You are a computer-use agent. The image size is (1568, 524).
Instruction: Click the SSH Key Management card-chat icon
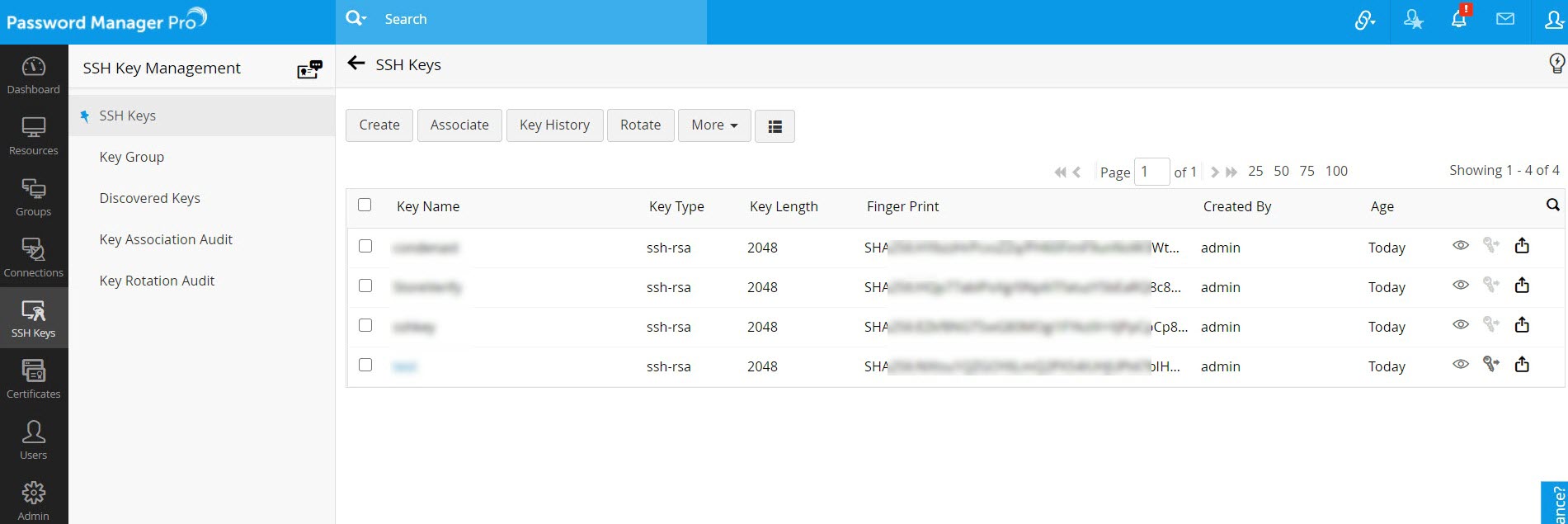click(309, 69)
